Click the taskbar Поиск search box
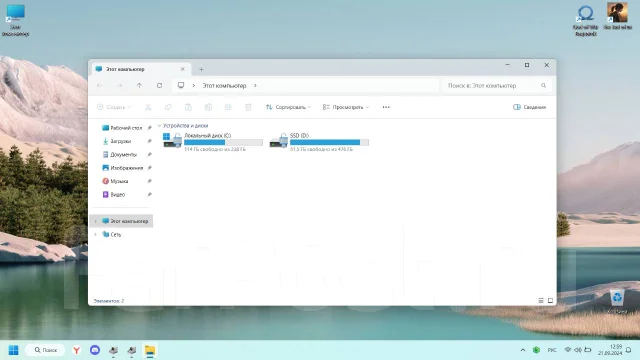 click(x=45, y=350)
